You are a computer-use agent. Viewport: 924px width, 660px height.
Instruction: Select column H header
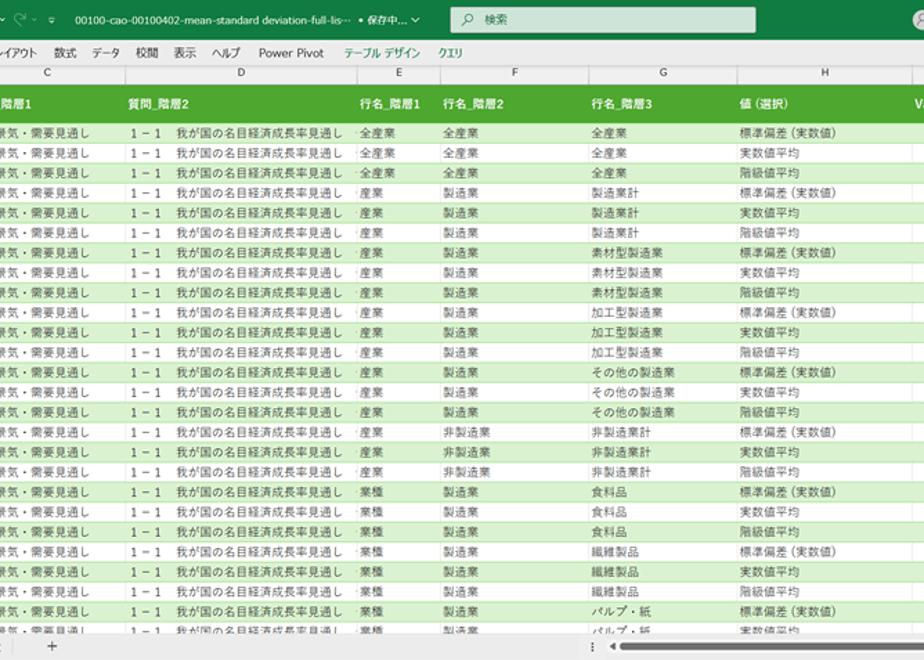pos(824,72)
